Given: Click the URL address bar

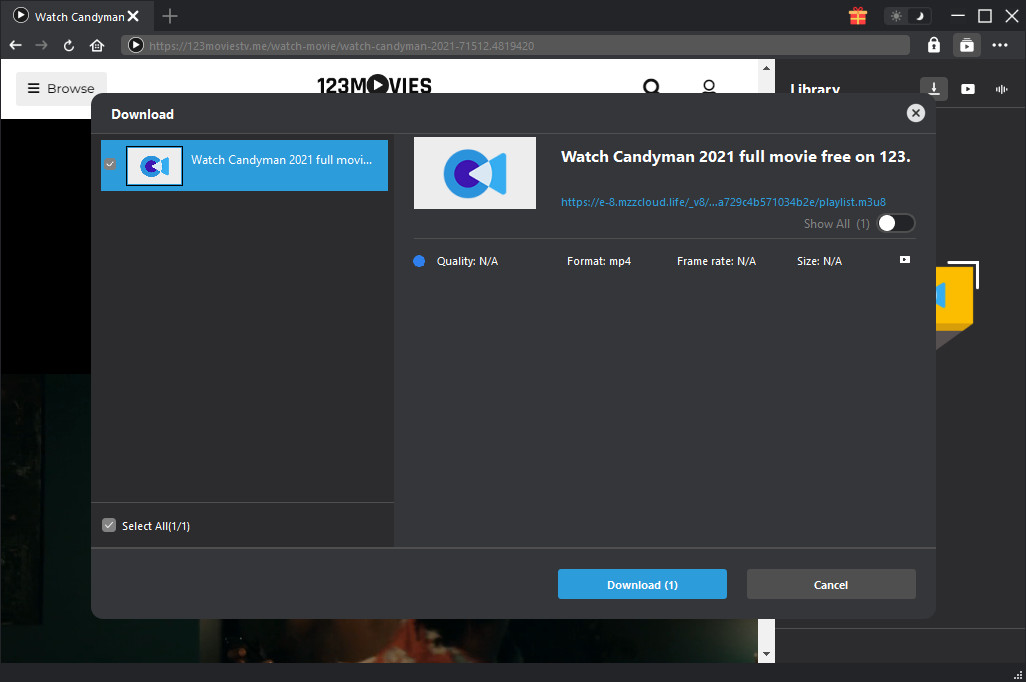Looking at the screenshot, I should tap(520, 45).
